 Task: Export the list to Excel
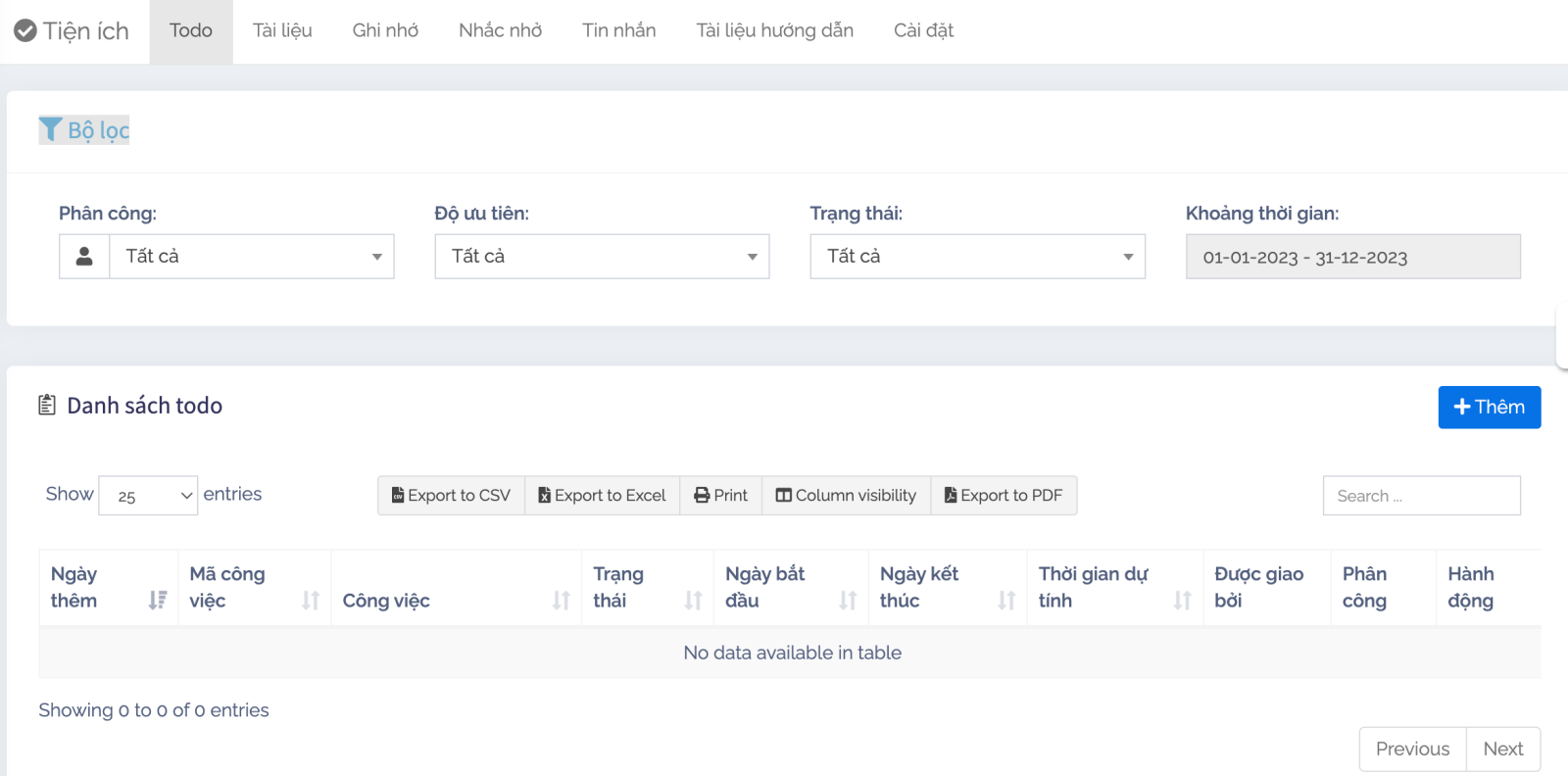(x=602, y=496)
